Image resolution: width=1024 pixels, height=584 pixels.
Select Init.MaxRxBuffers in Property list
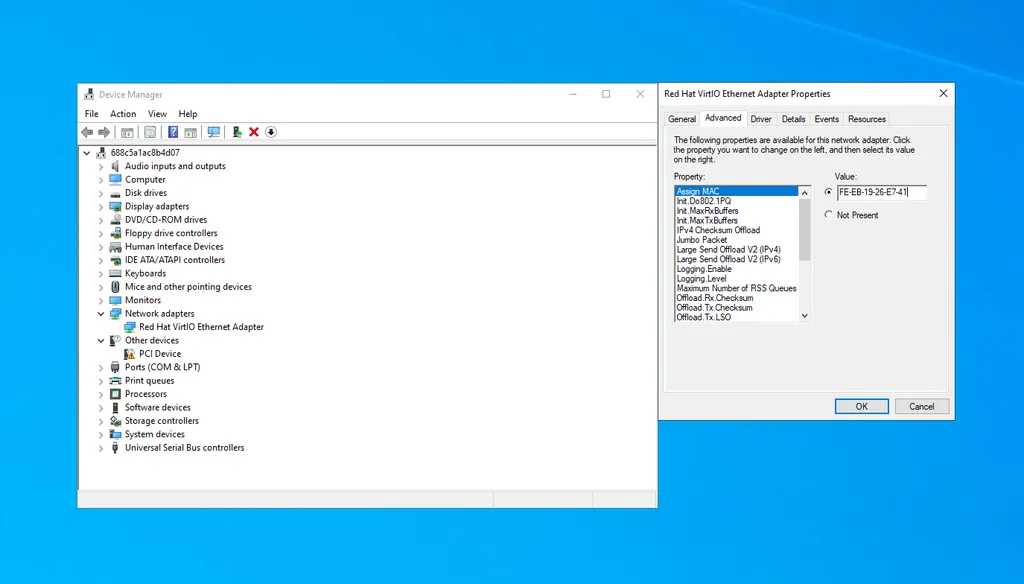[707, 211]
